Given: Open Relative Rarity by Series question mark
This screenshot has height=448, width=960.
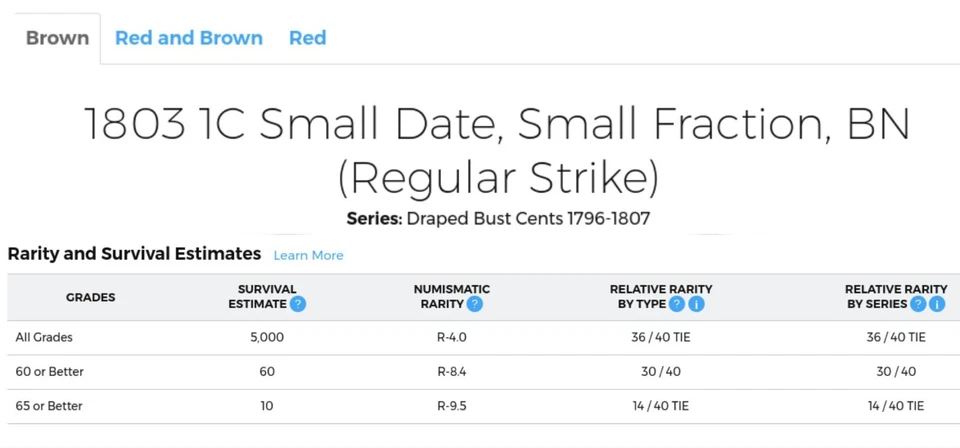Looking at the screenshot, I should tap(918, 304).
